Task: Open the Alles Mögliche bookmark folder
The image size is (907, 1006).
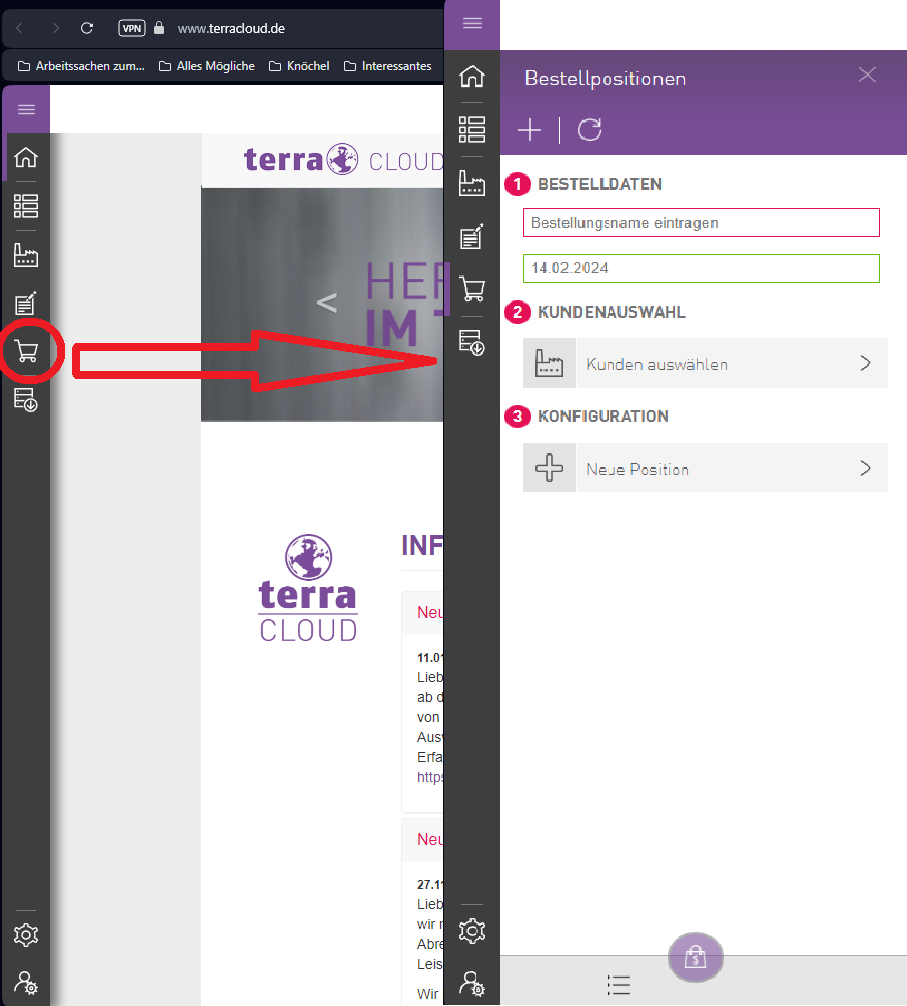Action: pos(206,66)
